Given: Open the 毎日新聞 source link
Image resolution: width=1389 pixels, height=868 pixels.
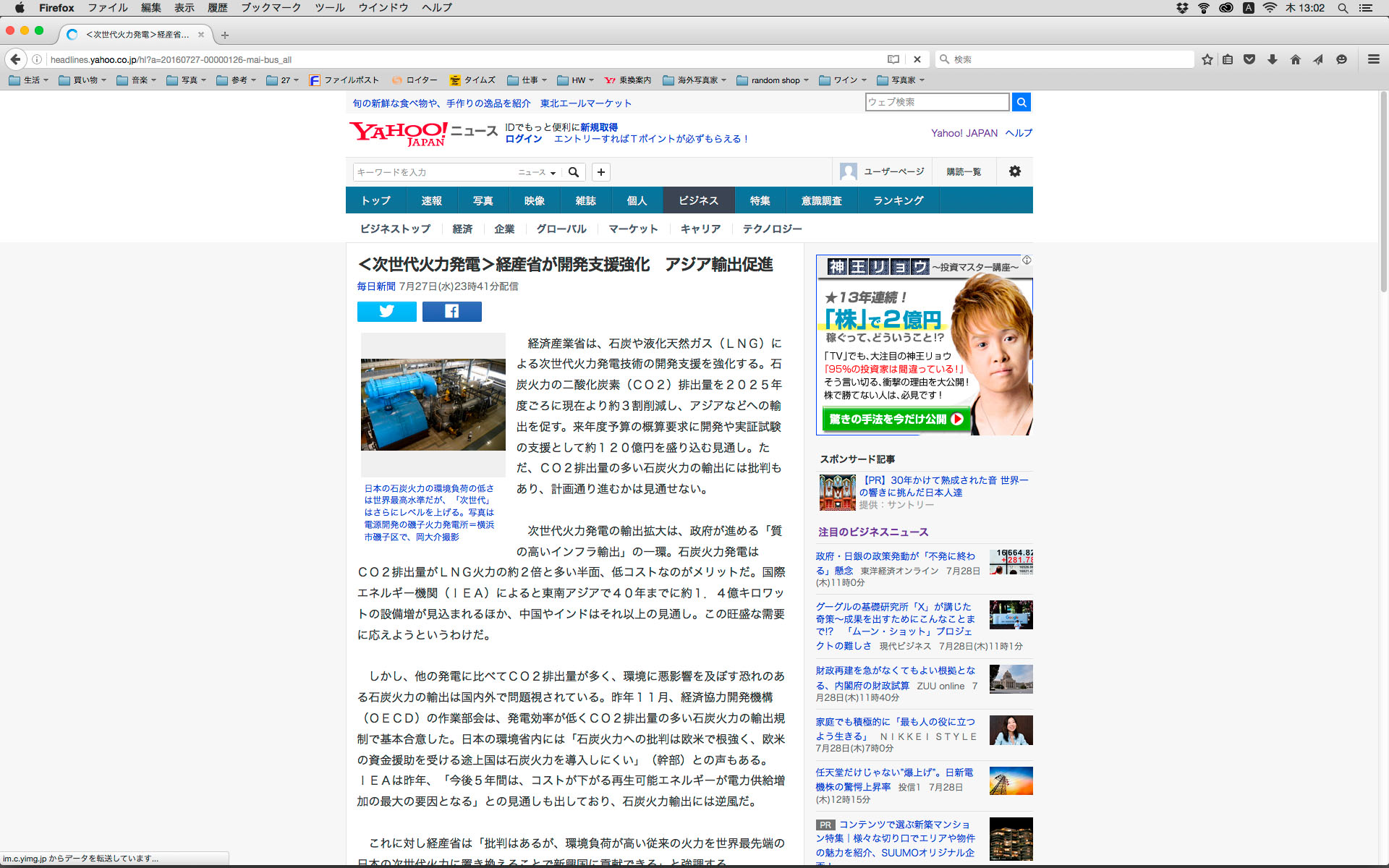Looking at the screenshot, I should coord(375,286).
